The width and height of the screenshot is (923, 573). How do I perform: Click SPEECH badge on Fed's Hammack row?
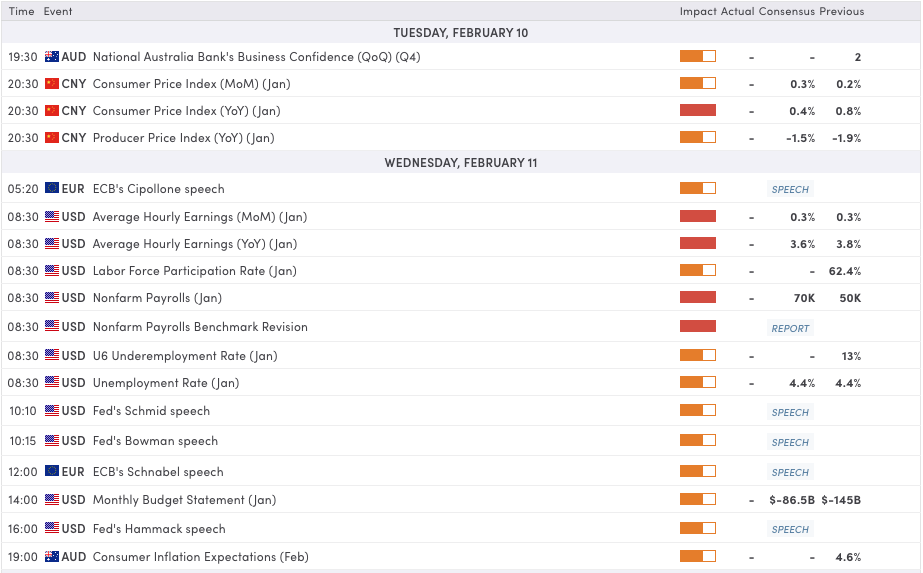(790, 530)
